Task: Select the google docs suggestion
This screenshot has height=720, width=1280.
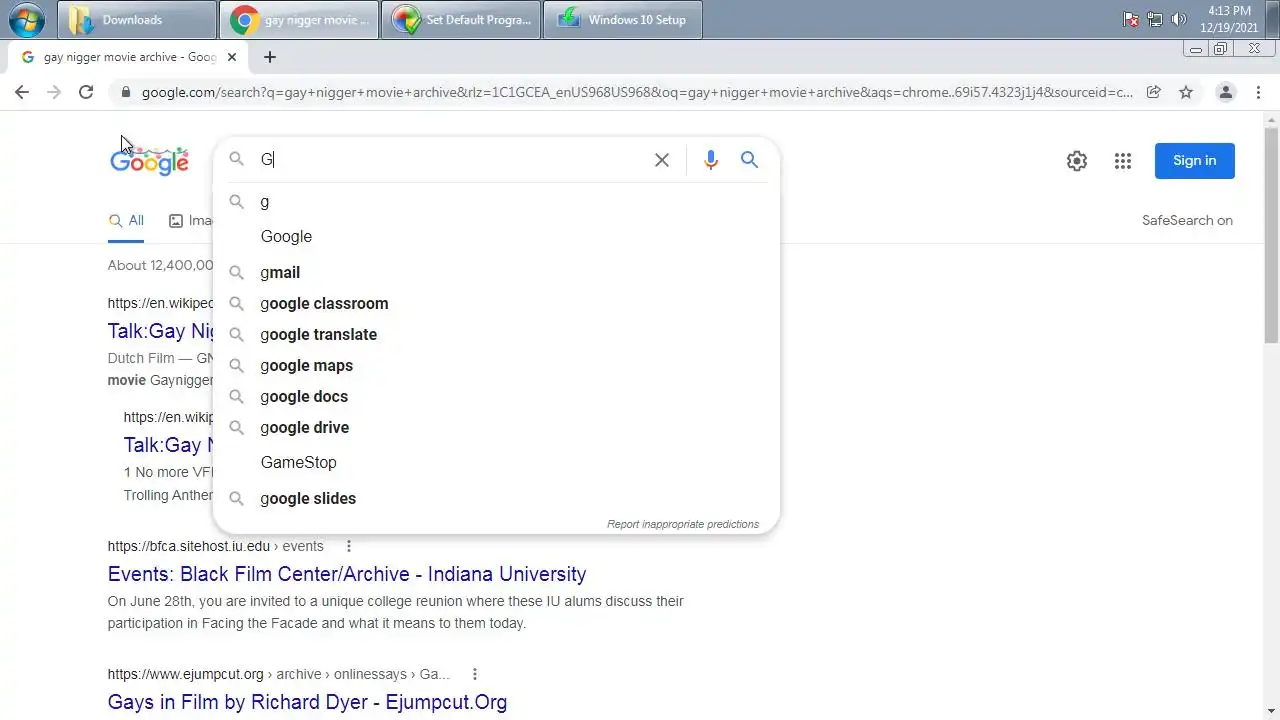Action: 496,396
